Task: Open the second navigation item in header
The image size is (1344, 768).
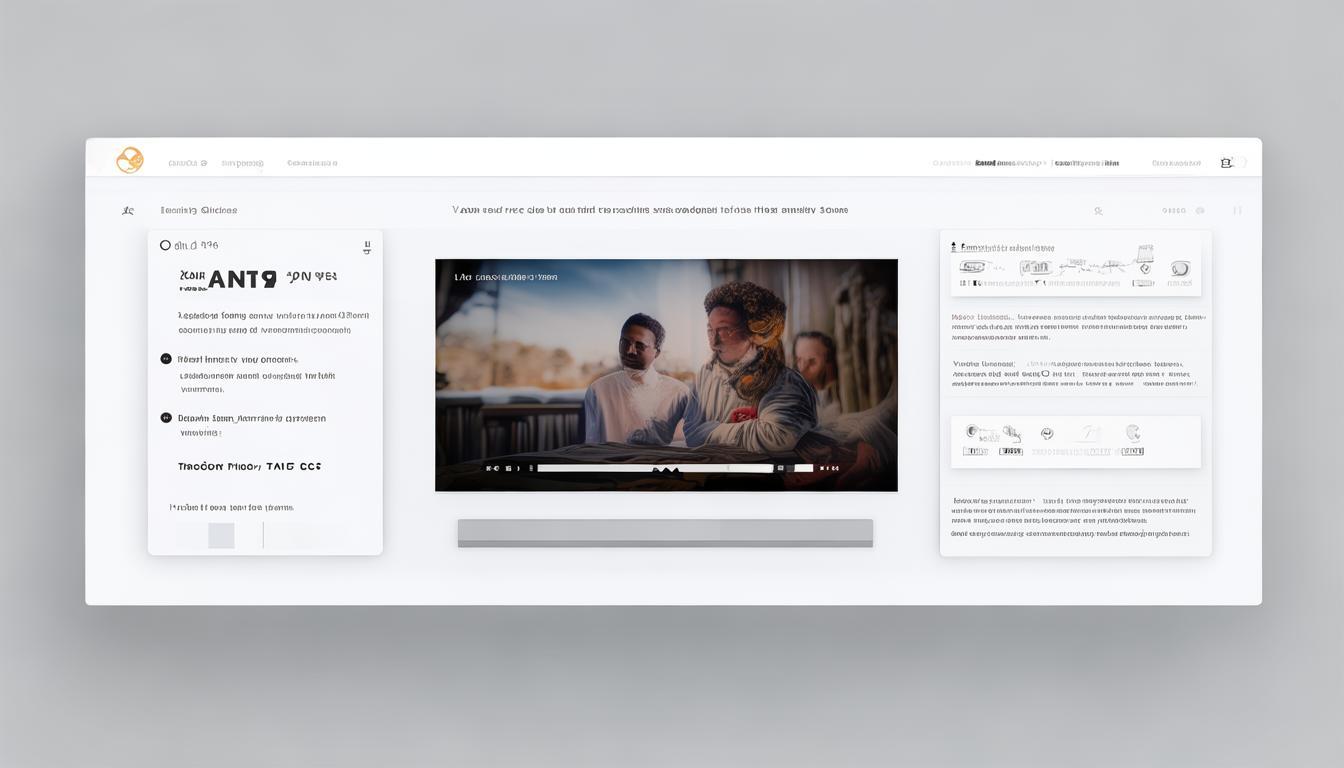Action: point(242,163)
